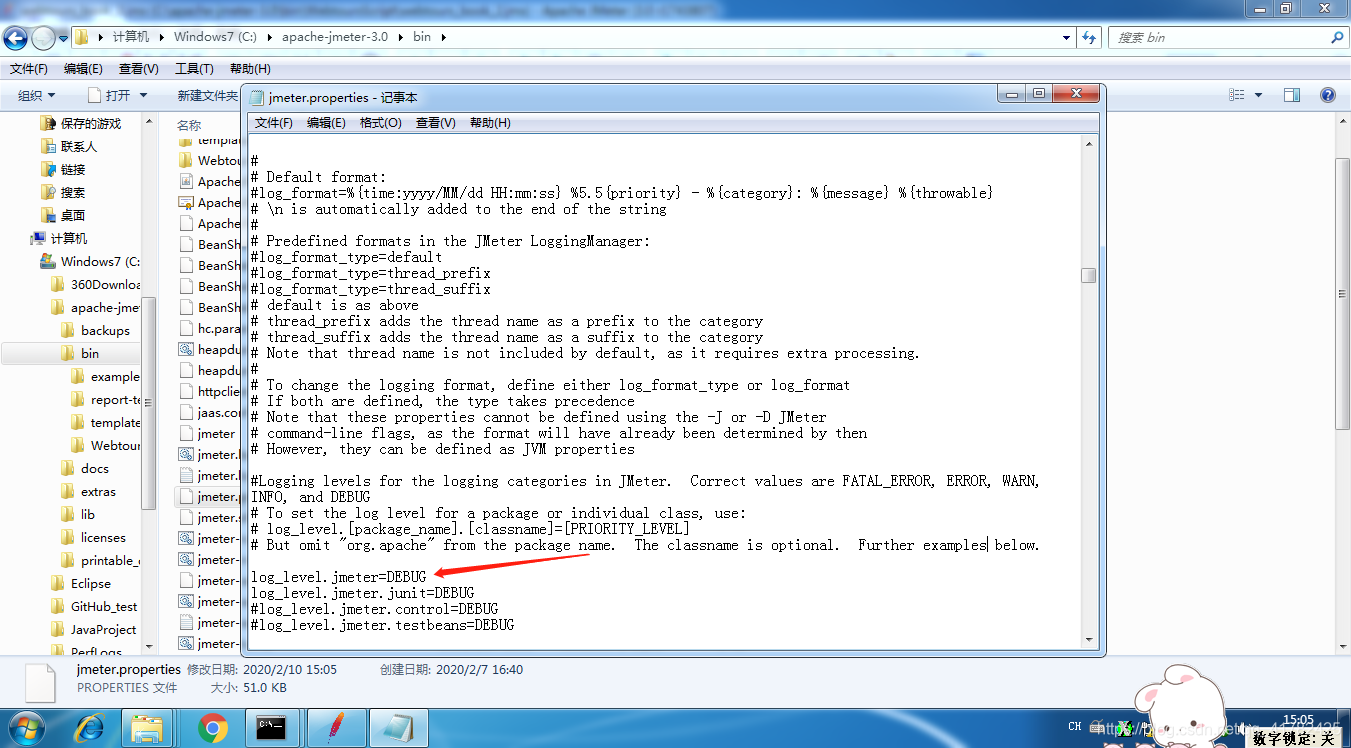Switch to JMeter feather taskbar icon
The image size is (1351, 748).
coord(337,727)
